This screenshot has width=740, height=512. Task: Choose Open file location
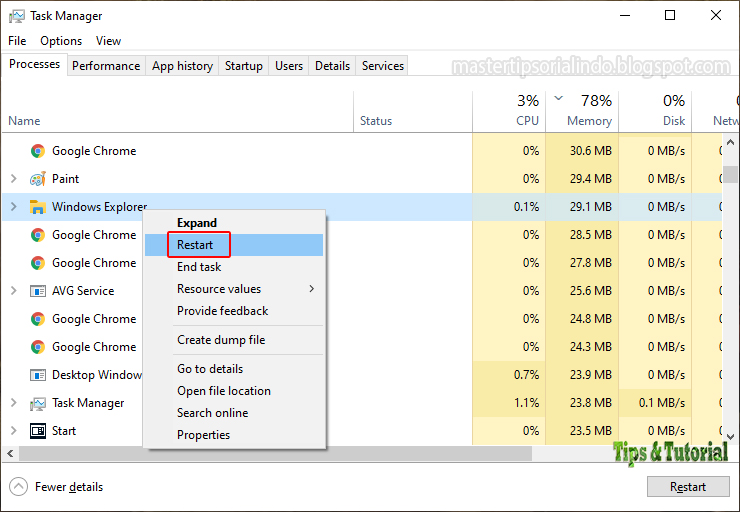[x=234, y=391]
